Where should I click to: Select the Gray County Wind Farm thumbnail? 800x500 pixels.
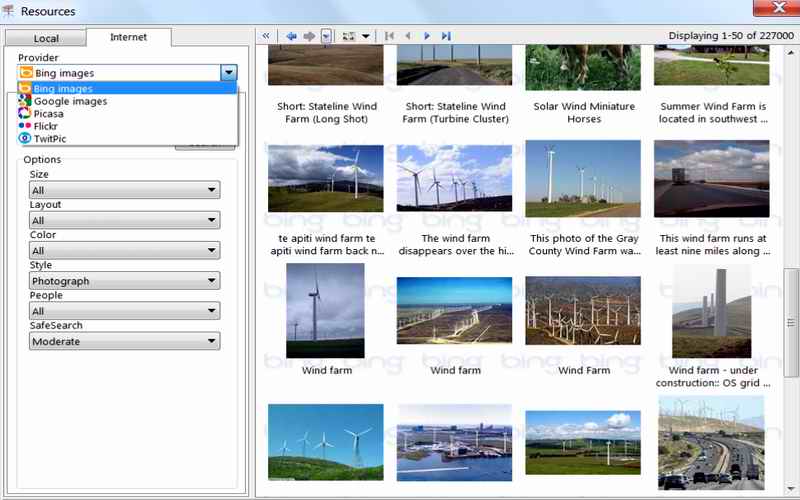pyautogui.click(x=583, y=179)
